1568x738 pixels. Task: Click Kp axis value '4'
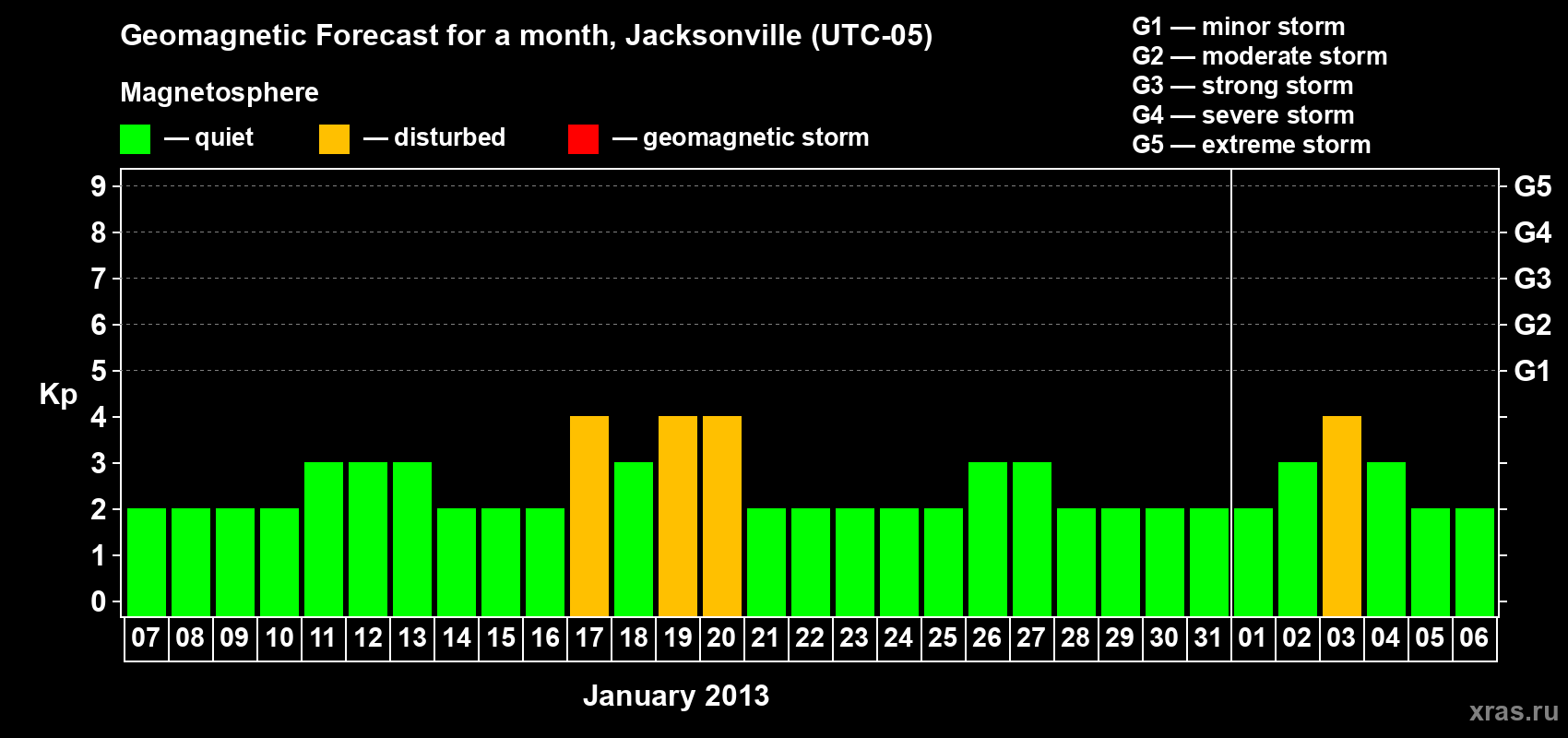point(99,417)
